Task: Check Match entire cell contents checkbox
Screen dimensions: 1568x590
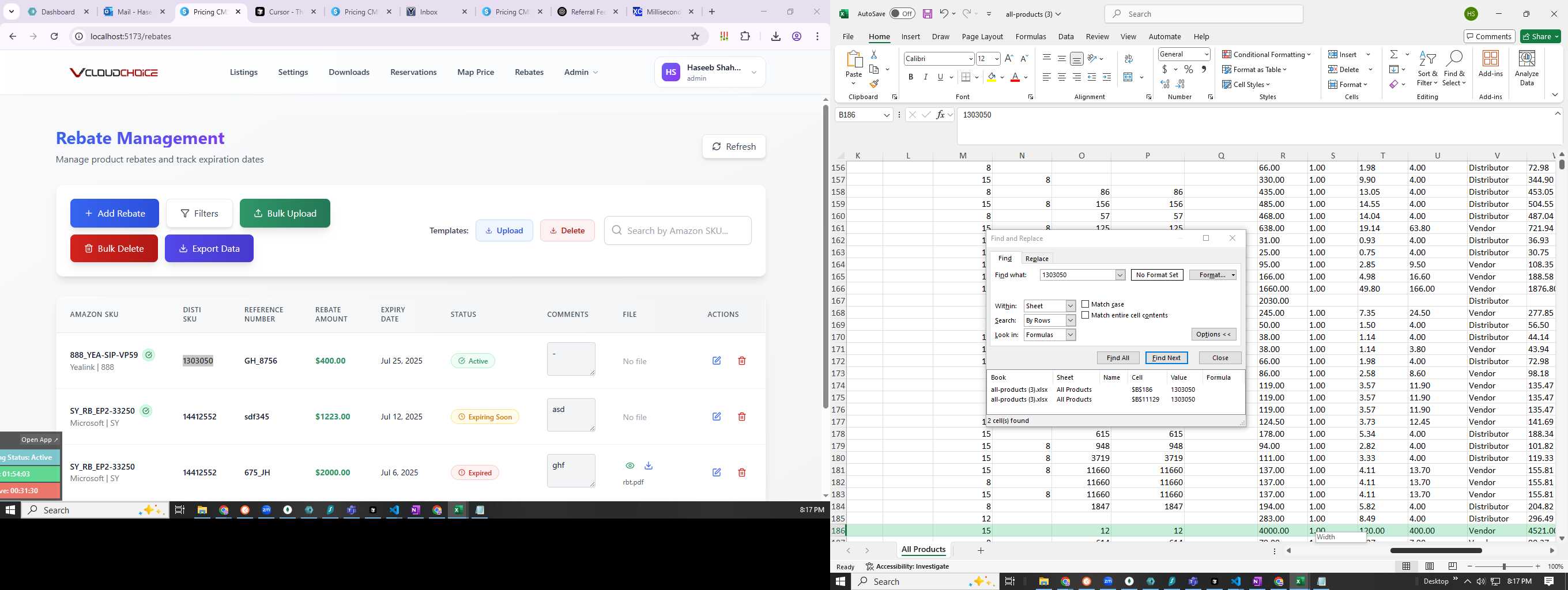Action: tap(1085, 315)
